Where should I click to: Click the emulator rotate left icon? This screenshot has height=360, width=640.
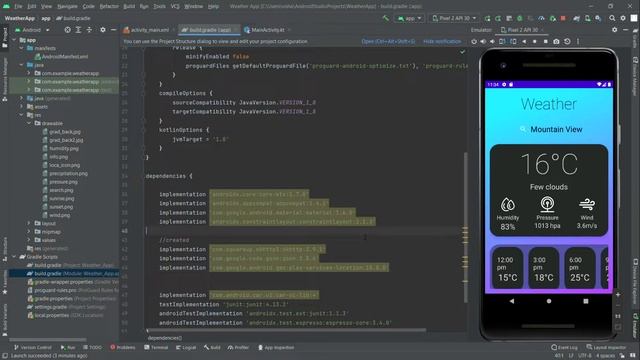click(x=502, y=42)
